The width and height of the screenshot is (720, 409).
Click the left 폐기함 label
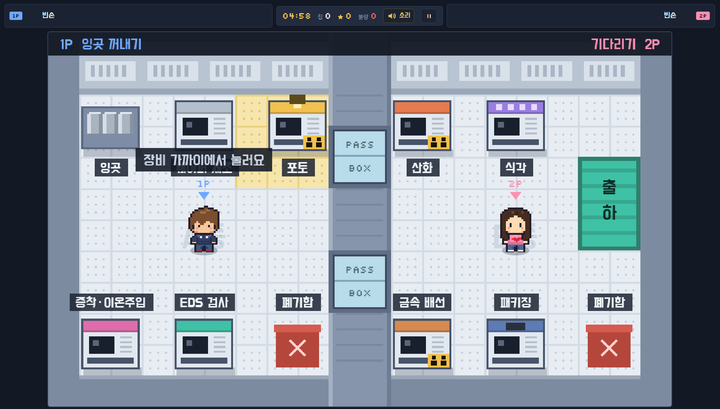click(x=298, y=302)
